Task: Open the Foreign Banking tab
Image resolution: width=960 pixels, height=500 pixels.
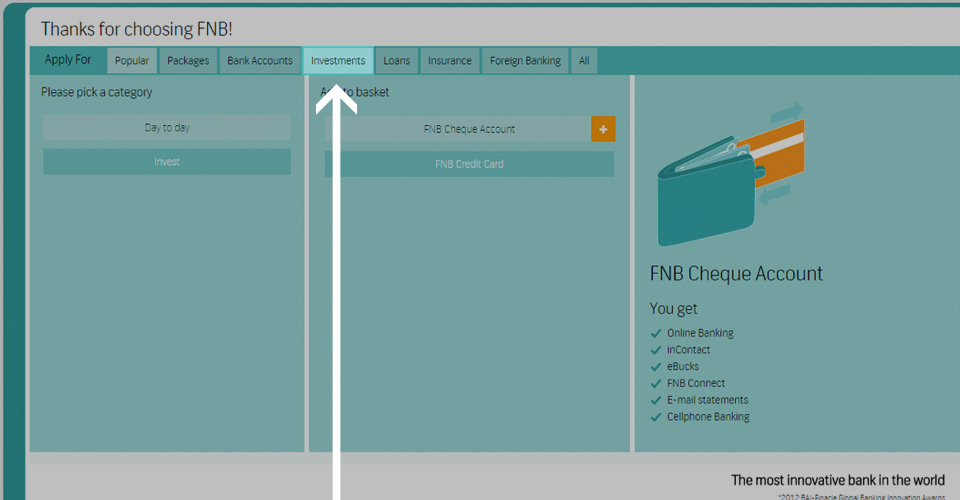Action: [525, 61]
